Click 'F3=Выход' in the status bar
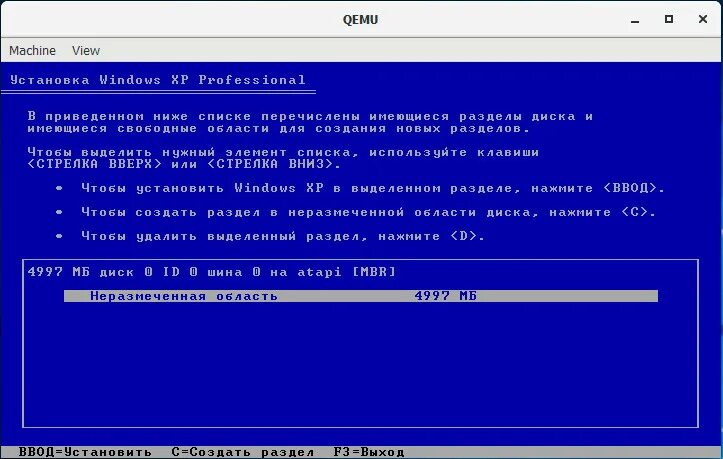This screenshot has width=723, height=459. click(369, 452)
